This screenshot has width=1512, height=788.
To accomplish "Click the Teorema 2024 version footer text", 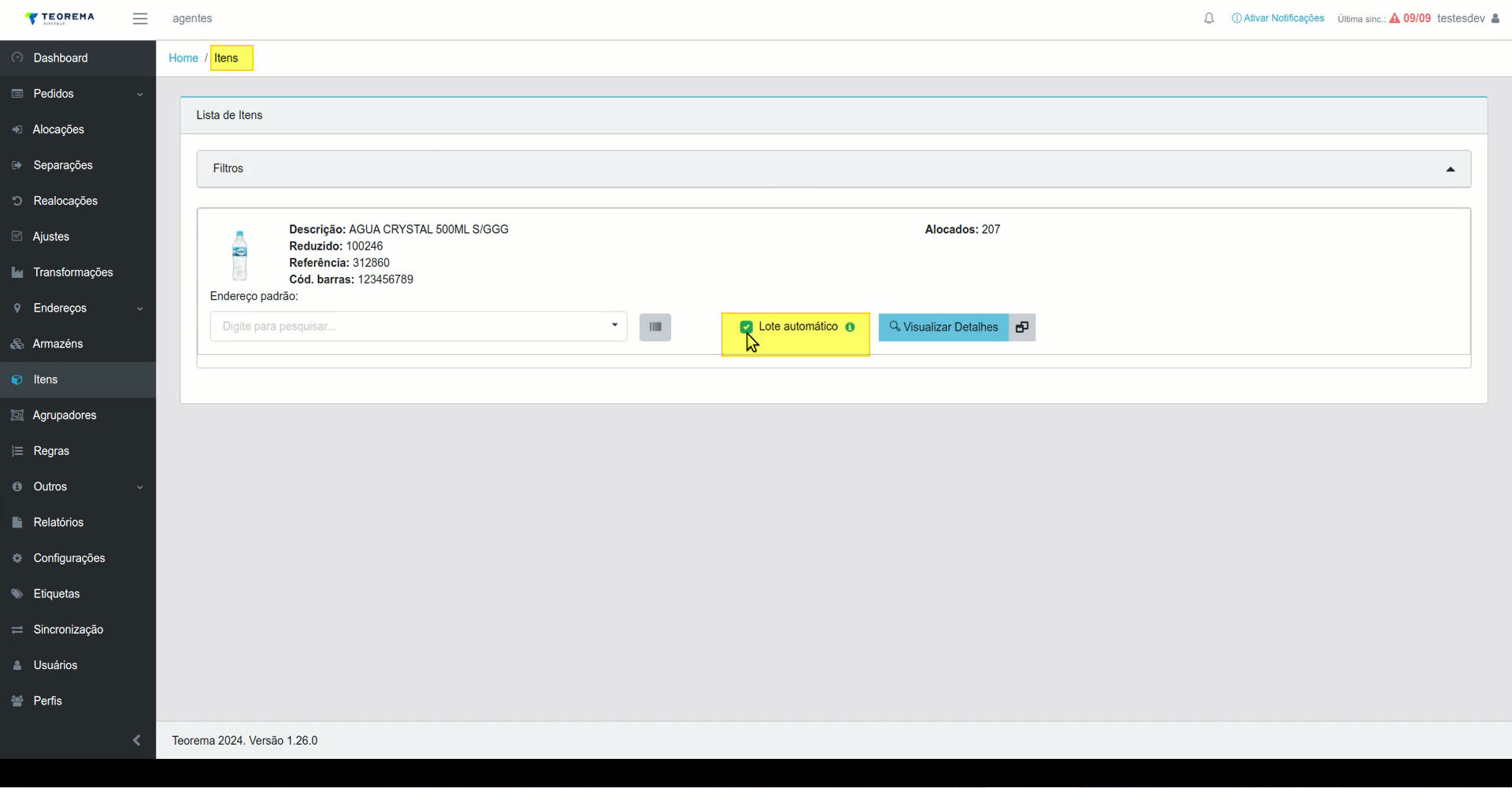I will [245, 741].
